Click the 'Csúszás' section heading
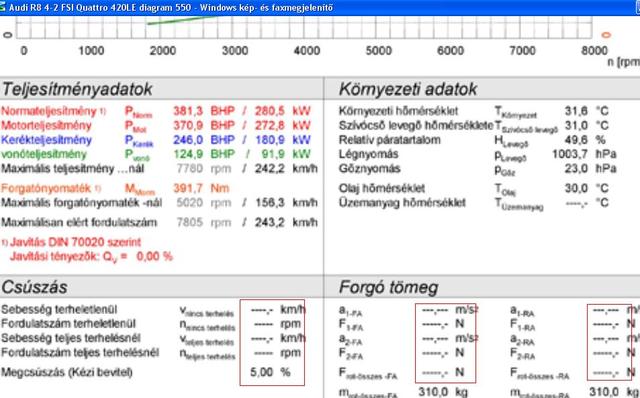Viewport: 640px width, 398px height. (34, 287)
